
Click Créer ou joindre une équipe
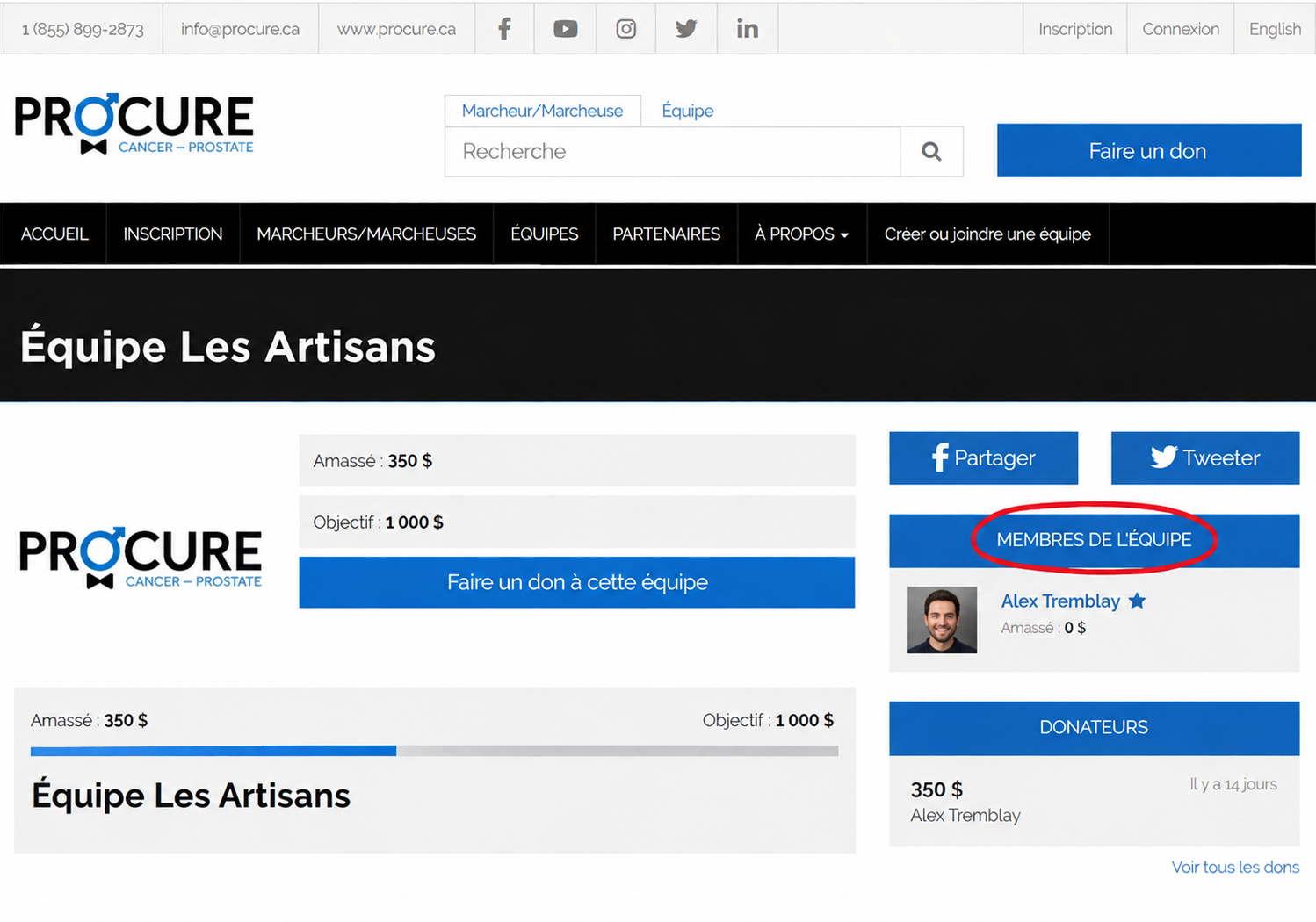tap(987, 234)
